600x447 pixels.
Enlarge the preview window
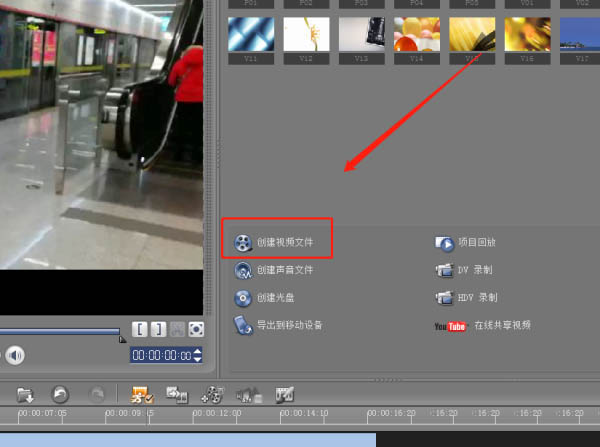coord(196,329)
